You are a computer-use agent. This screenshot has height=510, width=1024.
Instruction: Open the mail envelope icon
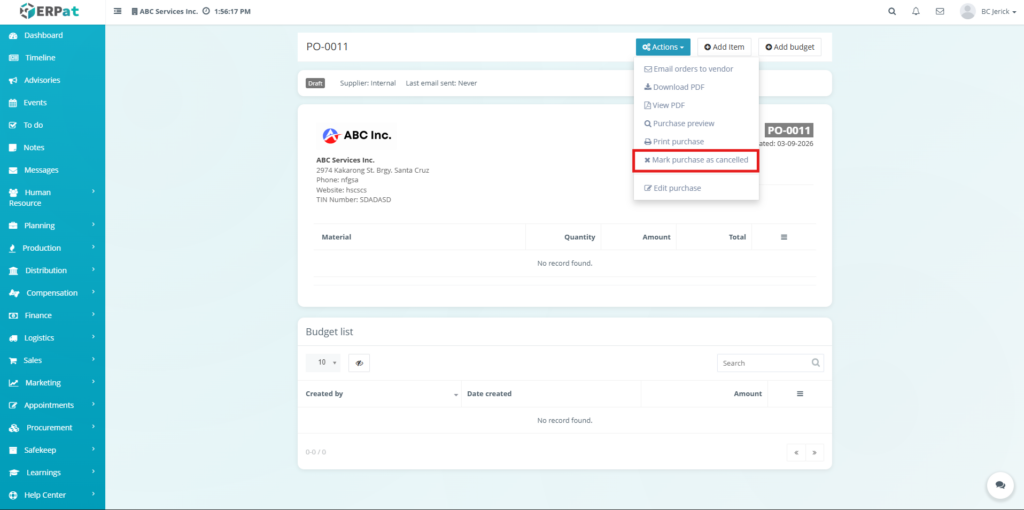tap(940, 11)
